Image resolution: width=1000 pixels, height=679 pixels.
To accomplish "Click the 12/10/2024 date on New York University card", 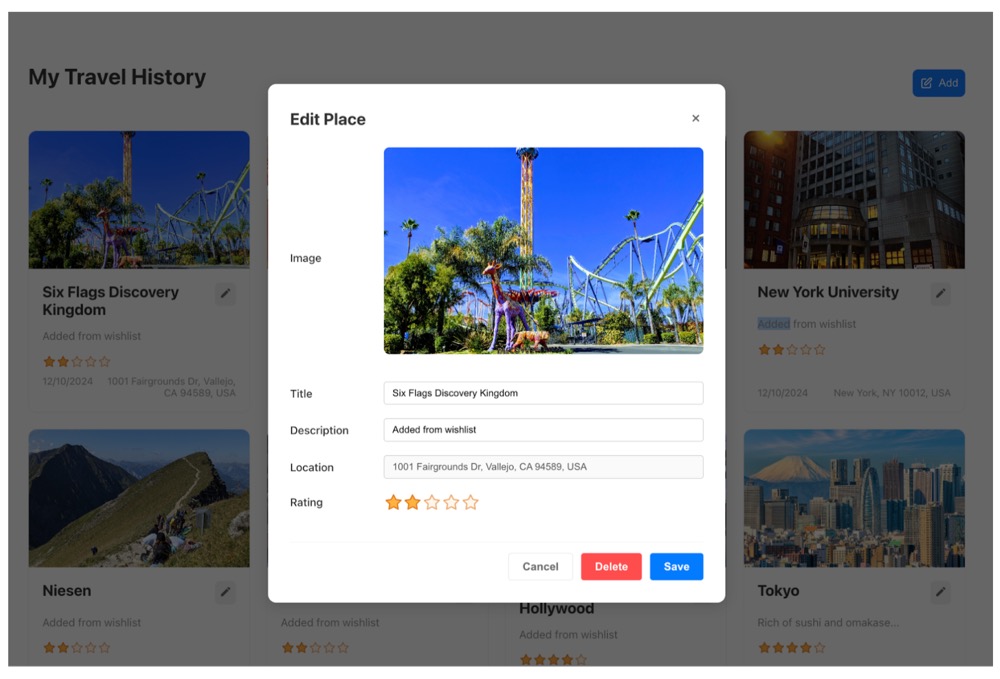I will (x=783, y=393).
